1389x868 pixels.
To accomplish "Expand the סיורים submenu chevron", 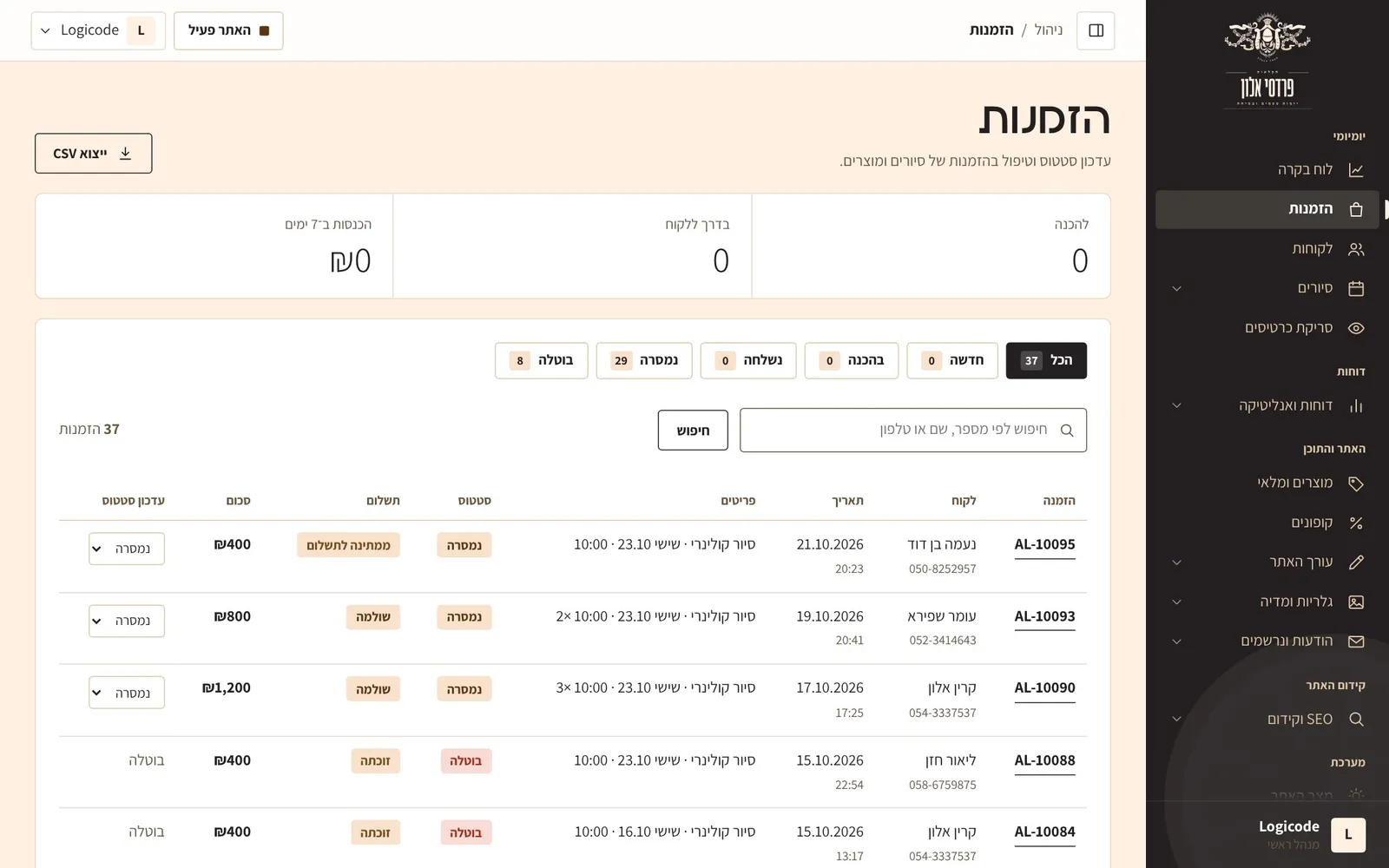I will click(1176, 288).
